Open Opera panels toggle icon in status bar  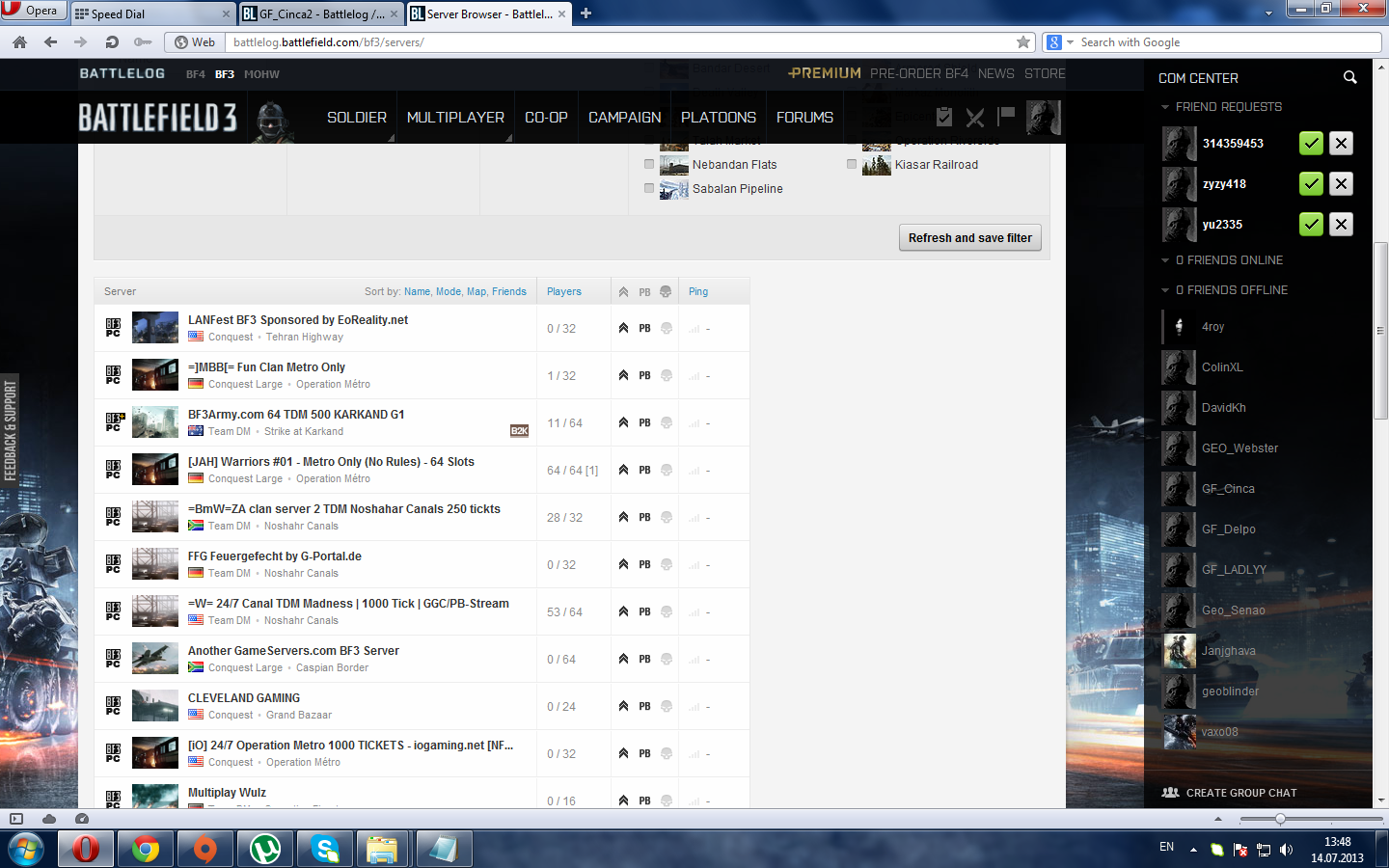[x=15, y=819]
